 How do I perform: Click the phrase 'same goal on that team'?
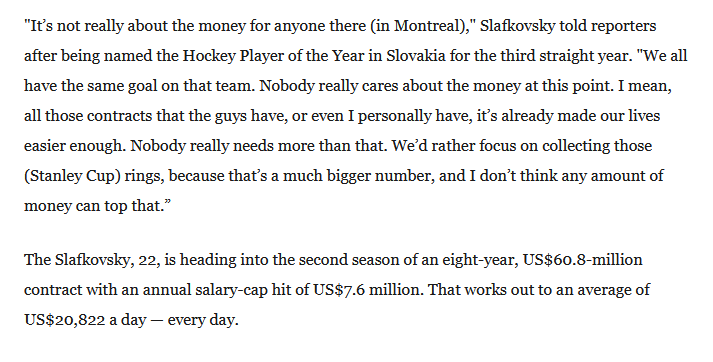click(x=170, y=86)
